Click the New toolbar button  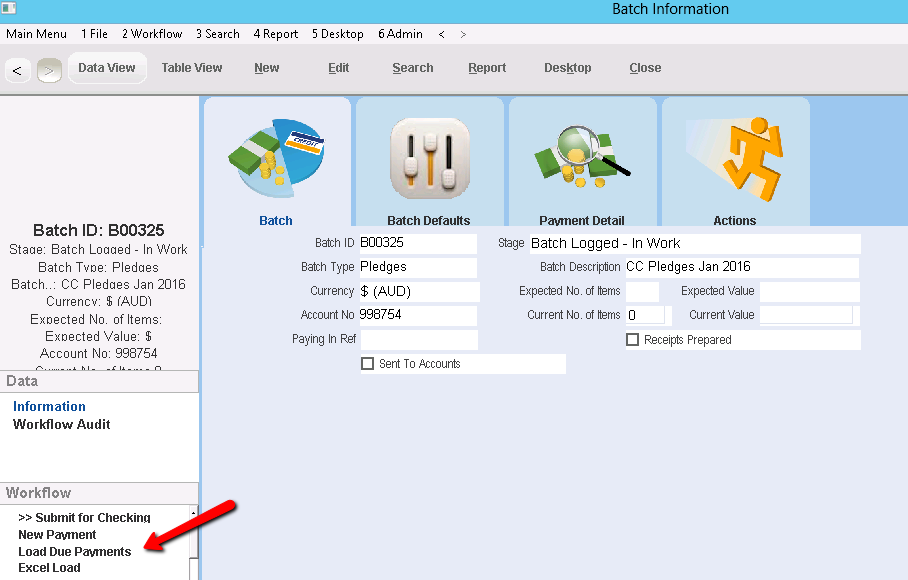pos(267,68)
